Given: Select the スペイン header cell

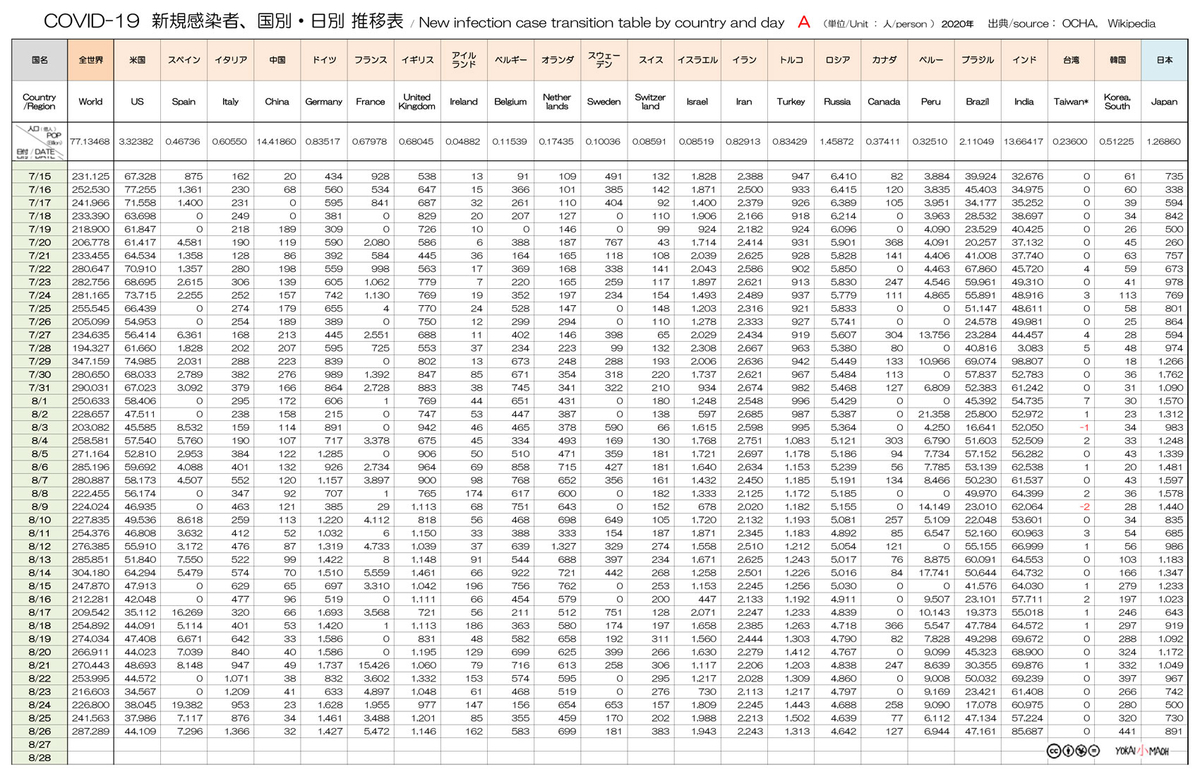Looking at the screenshot, I should coord(183,60).
